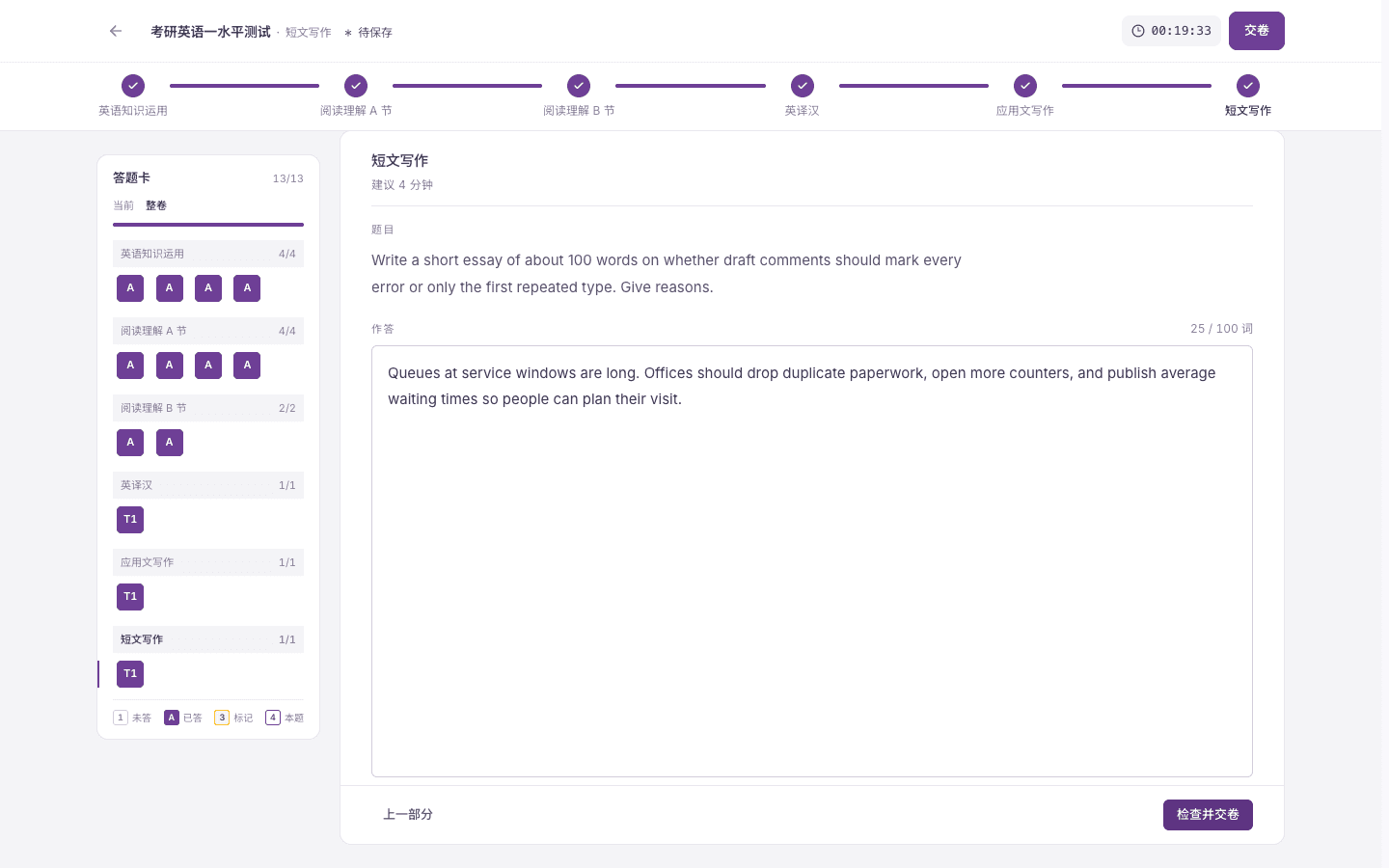Click 检查并交卷 button
Viewport: 1389px width, 868px height.
point(1208,815)
